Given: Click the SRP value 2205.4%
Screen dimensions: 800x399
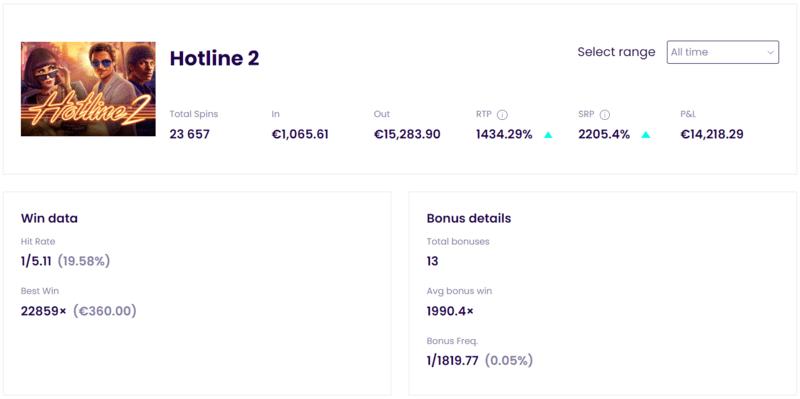Looking at the screenshot, I should coord(604,135).
